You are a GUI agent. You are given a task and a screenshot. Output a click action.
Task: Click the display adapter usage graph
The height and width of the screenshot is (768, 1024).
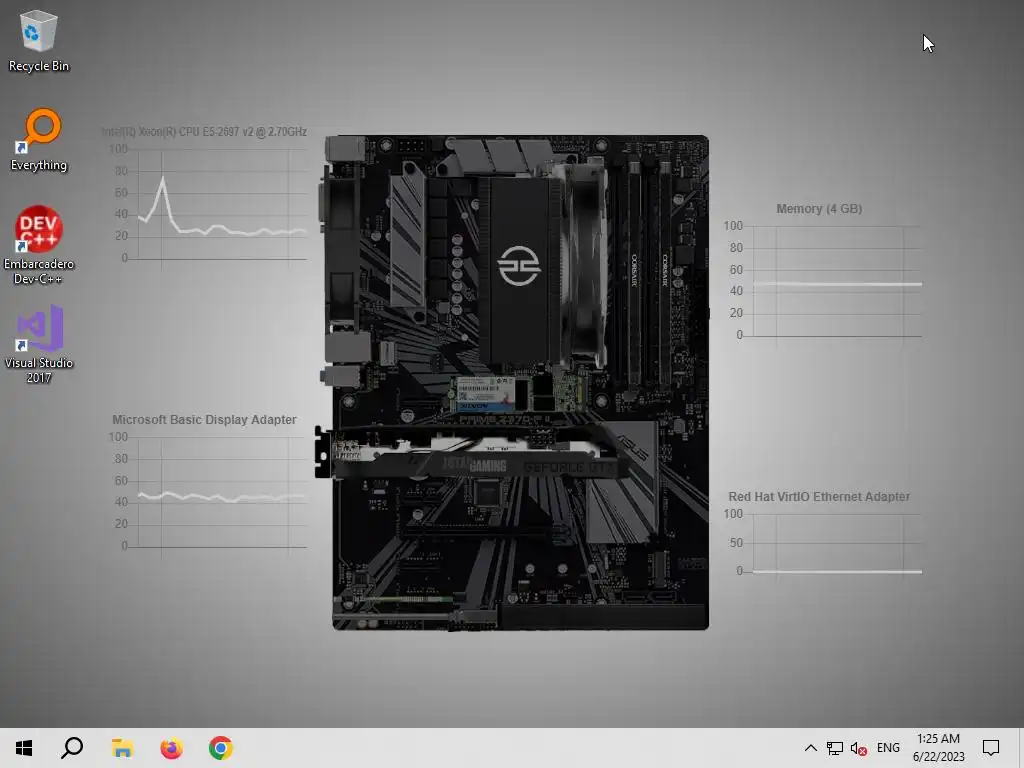pos(222,492)
